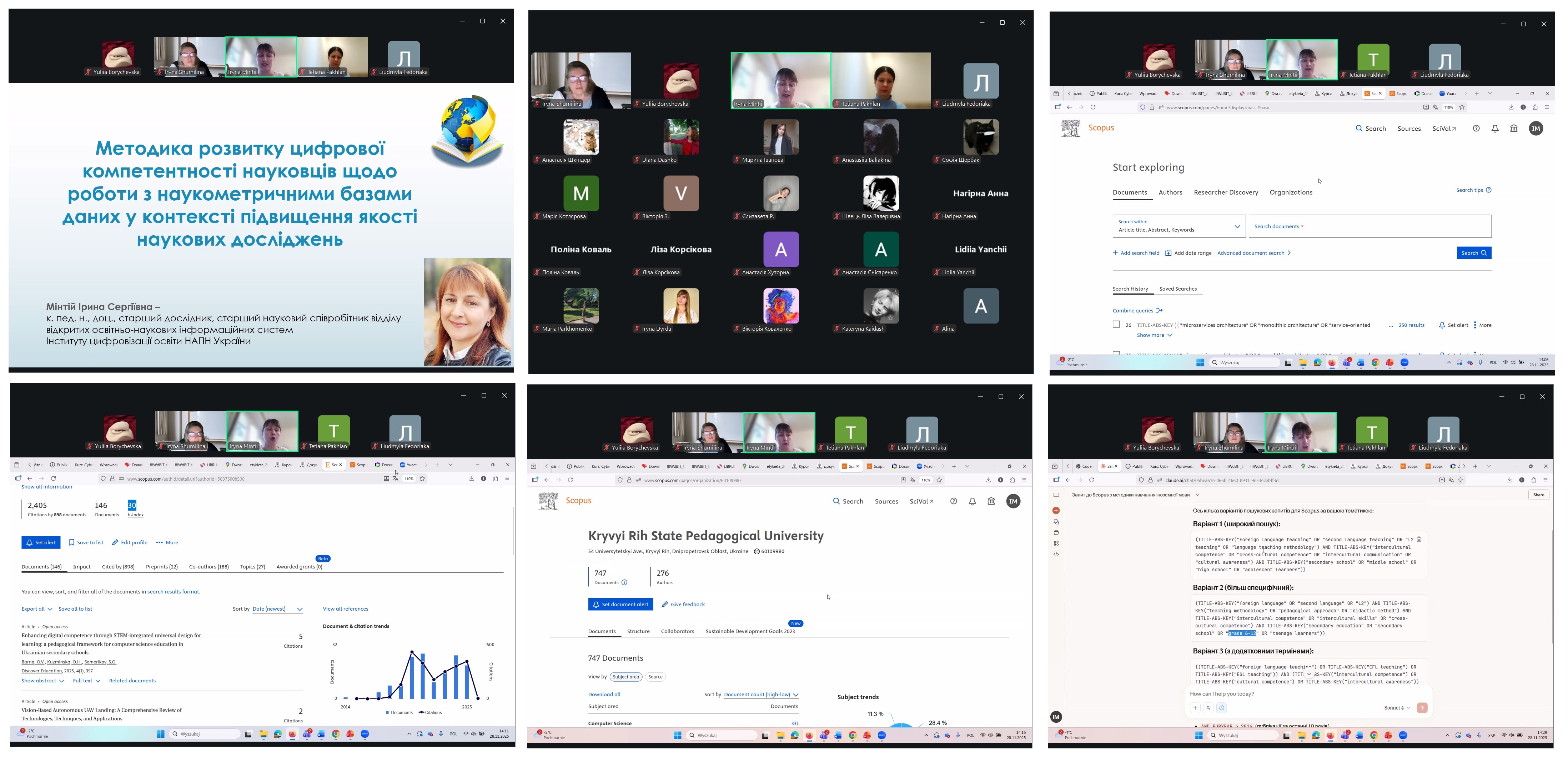Click the highlighted h-index value 30
The width and height of the screenshot is (1568, 757).
(x=132, y=506)
